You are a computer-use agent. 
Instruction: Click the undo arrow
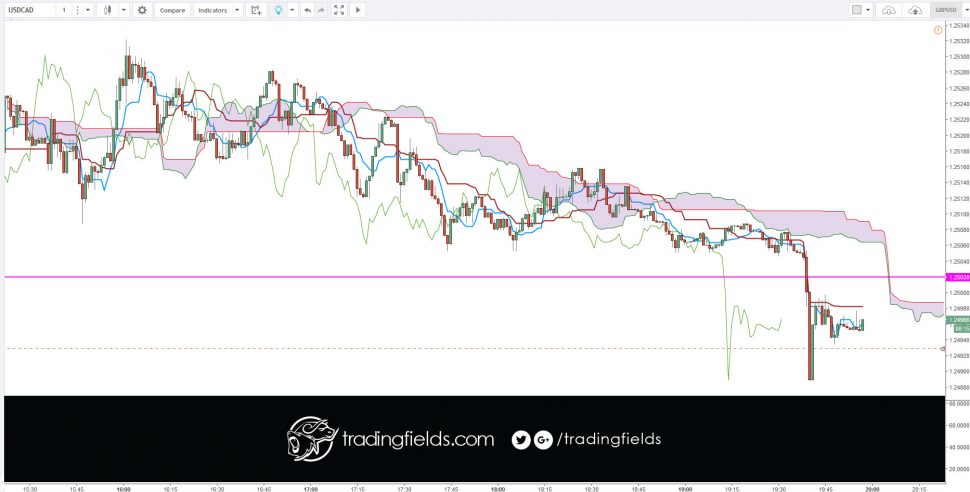[x=307, y=10]
